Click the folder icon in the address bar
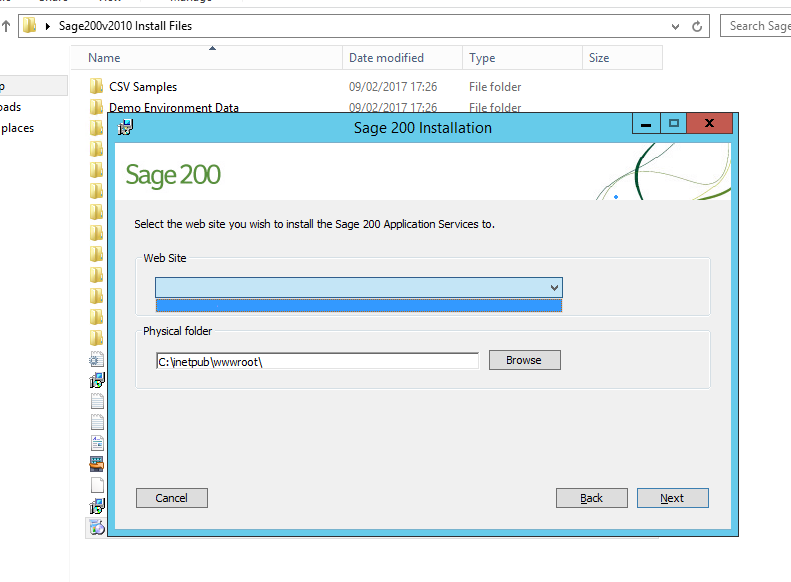791x582 pixels. coord(30,25)
